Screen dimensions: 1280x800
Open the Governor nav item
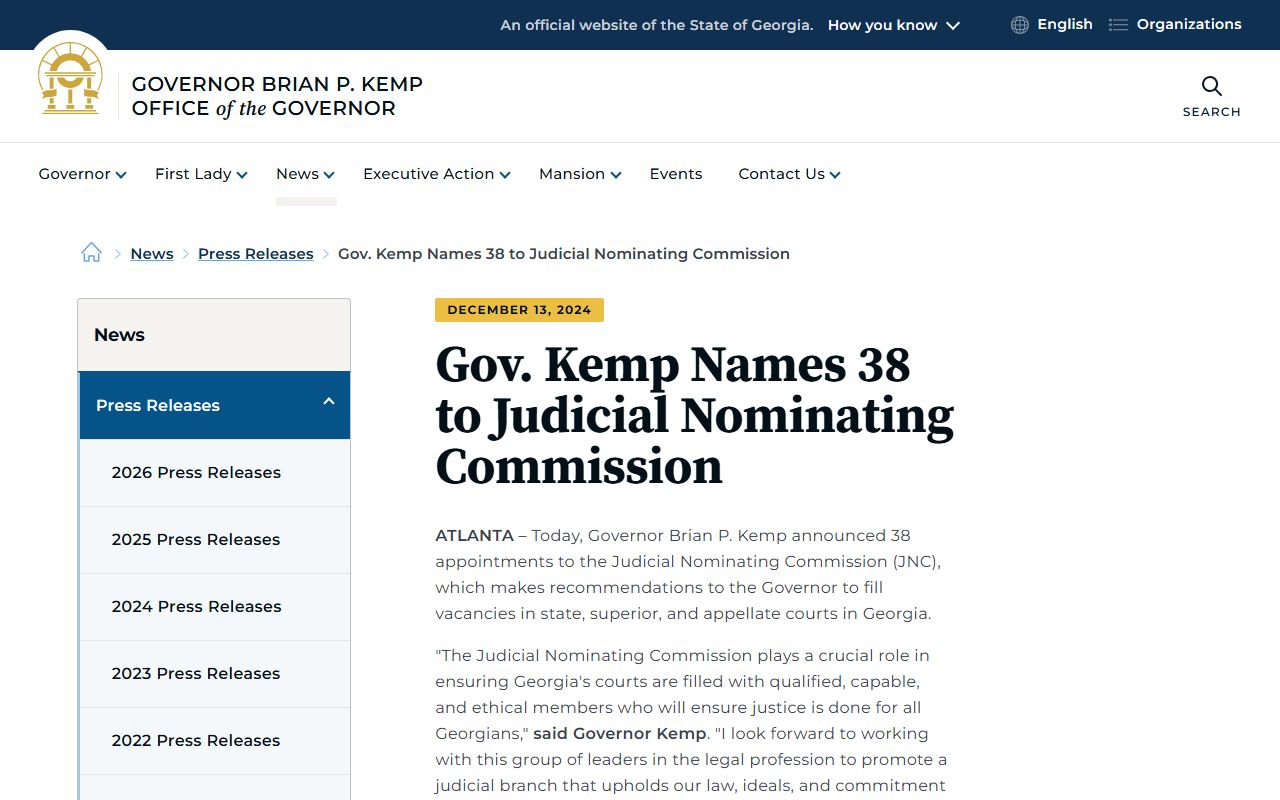pos(74,174)
